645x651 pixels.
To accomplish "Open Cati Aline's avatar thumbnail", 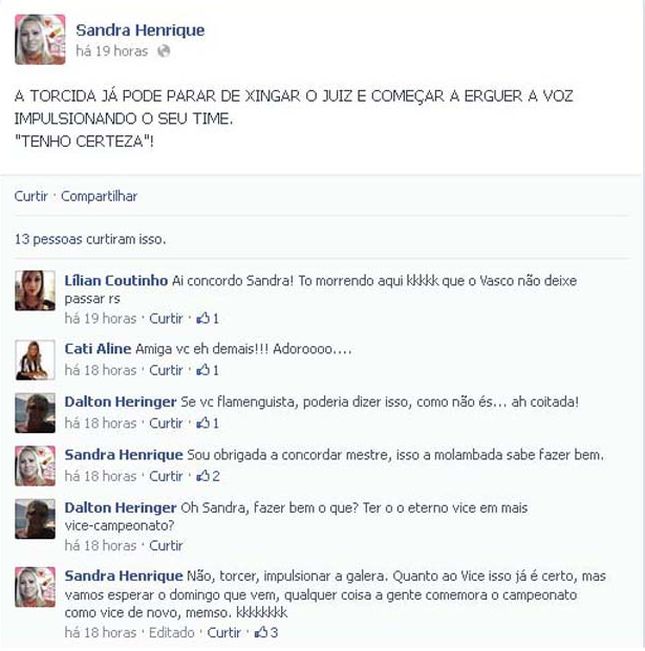I will tap(35, 360).
